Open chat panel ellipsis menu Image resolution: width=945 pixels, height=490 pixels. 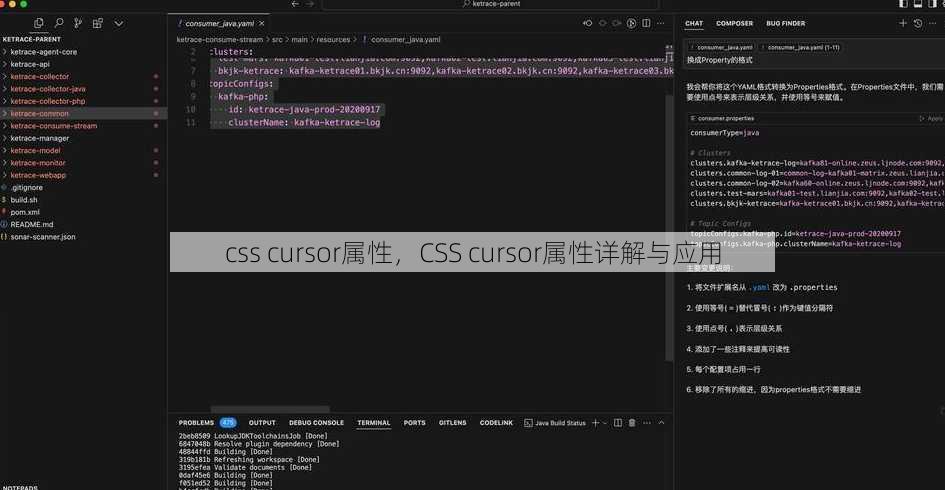pyautogui.click(x=932, y=23)
